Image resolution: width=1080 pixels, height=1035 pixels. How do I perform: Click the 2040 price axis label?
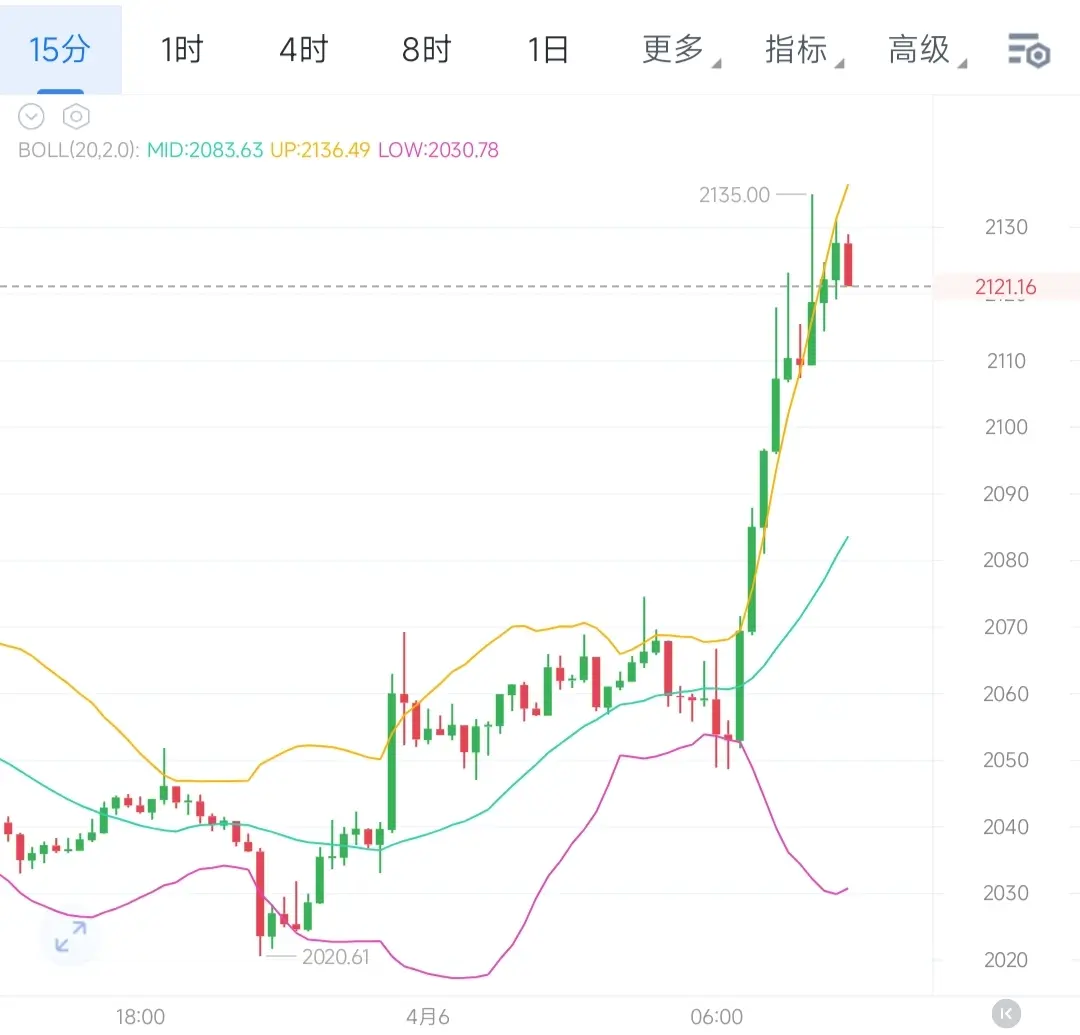pos(1006,826)
